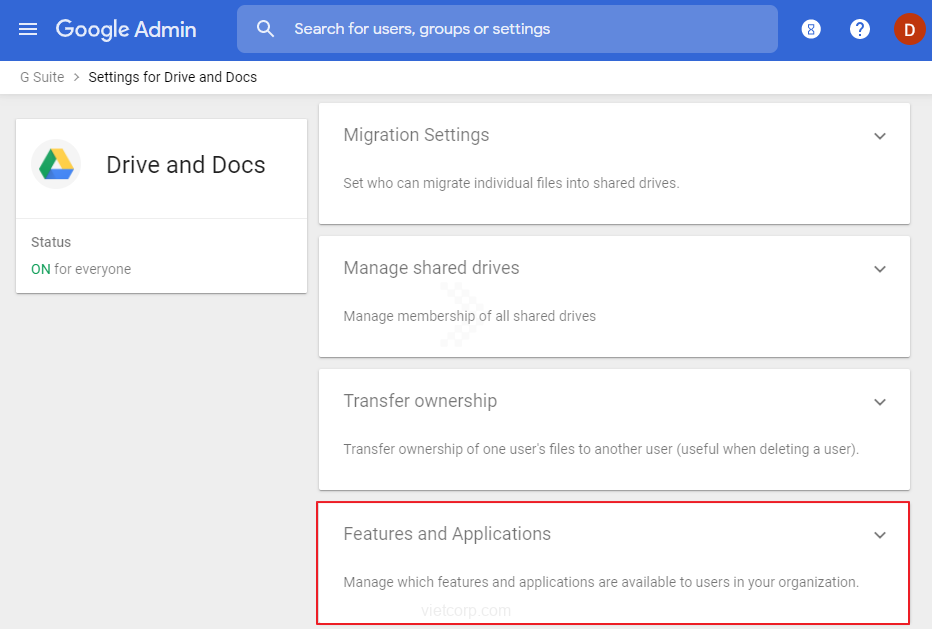Viewport: 932px width, 629px height.
Task: Open the main navigation hamburger menu
Action: [x=28, y=29]
